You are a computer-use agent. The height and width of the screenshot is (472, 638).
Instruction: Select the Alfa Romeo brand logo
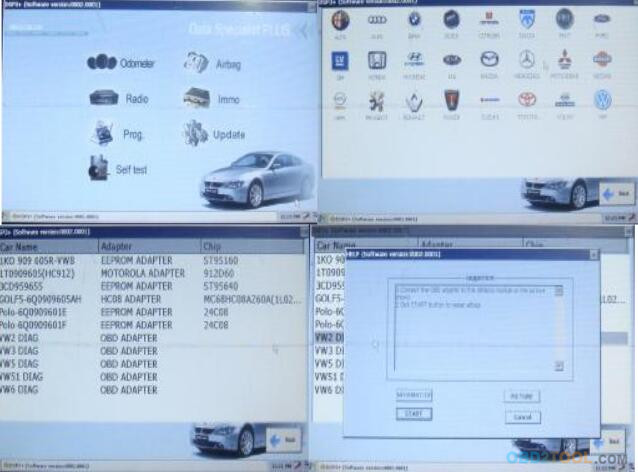[x=340, y=20]
